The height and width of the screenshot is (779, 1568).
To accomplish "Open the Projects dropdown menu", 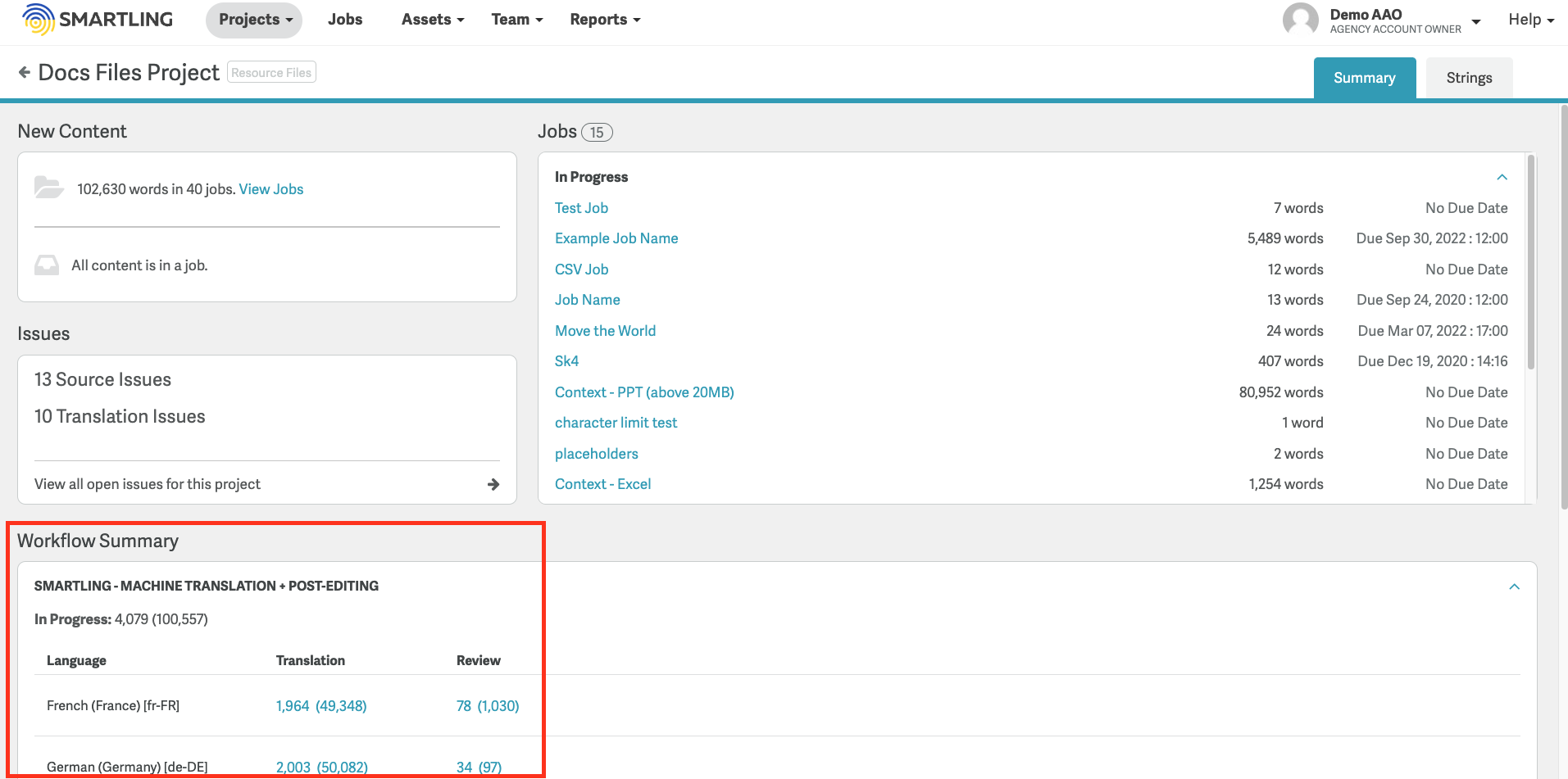I will point(254,20).
